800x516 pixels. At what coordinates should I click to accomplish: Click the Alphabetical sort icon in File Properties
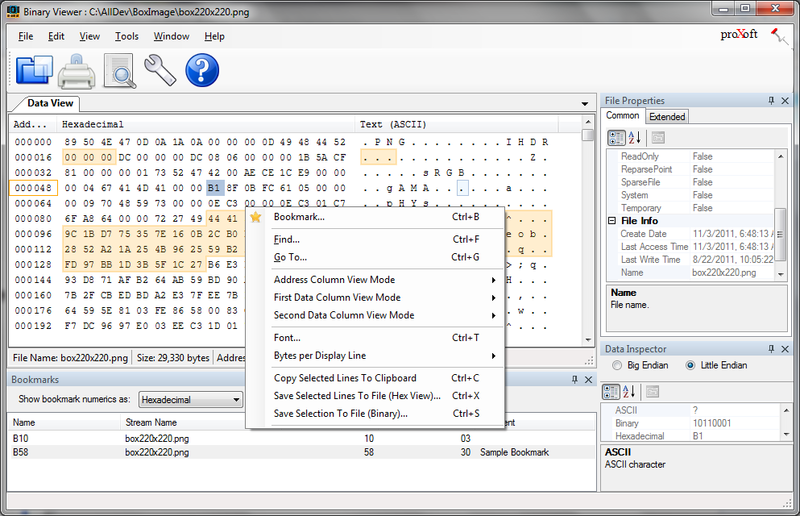coord(634,137)
